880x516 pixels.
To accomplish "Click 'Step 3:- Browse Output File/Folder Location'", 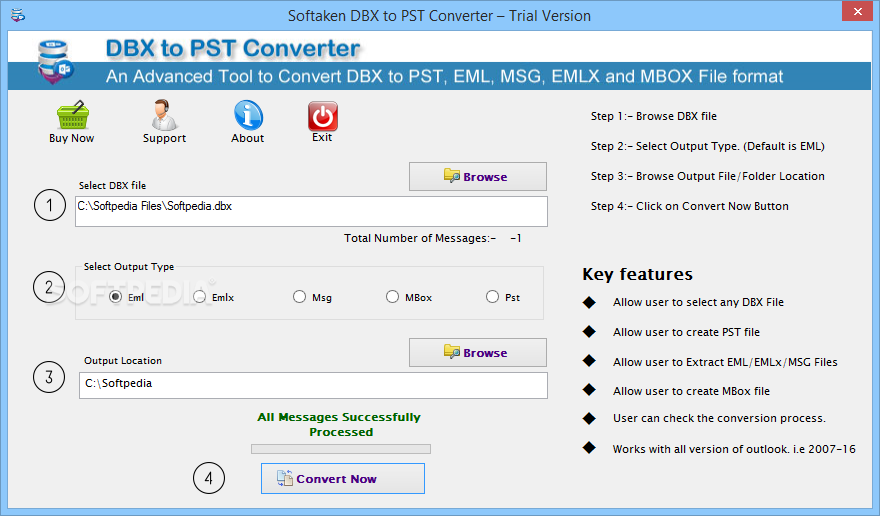I will point(707,176).
